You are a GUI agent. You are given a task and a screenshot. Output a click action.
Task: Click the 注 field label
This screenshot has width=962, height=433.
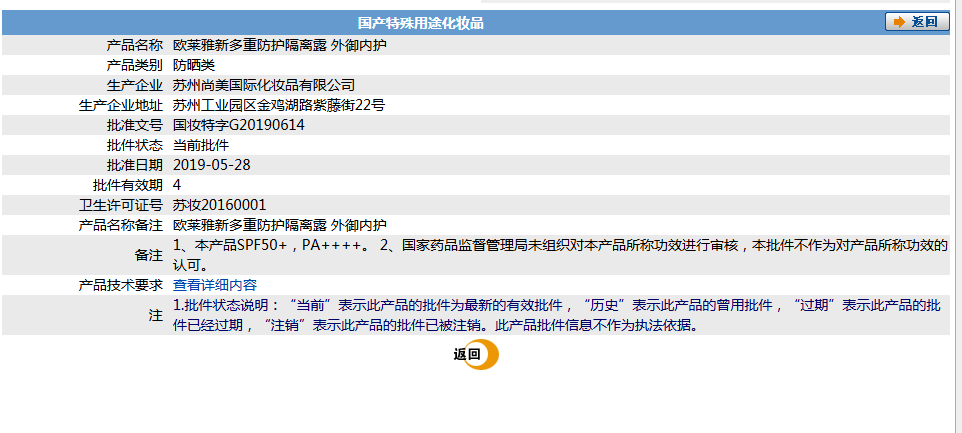pyautogui.click(x=156, y=315)
